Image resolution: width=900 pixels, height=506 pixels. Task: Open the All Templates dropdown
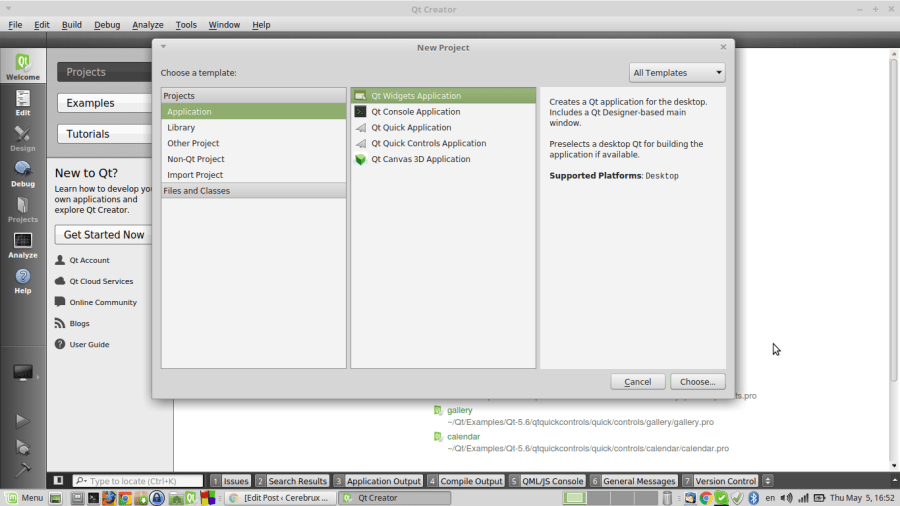point(677,73)
